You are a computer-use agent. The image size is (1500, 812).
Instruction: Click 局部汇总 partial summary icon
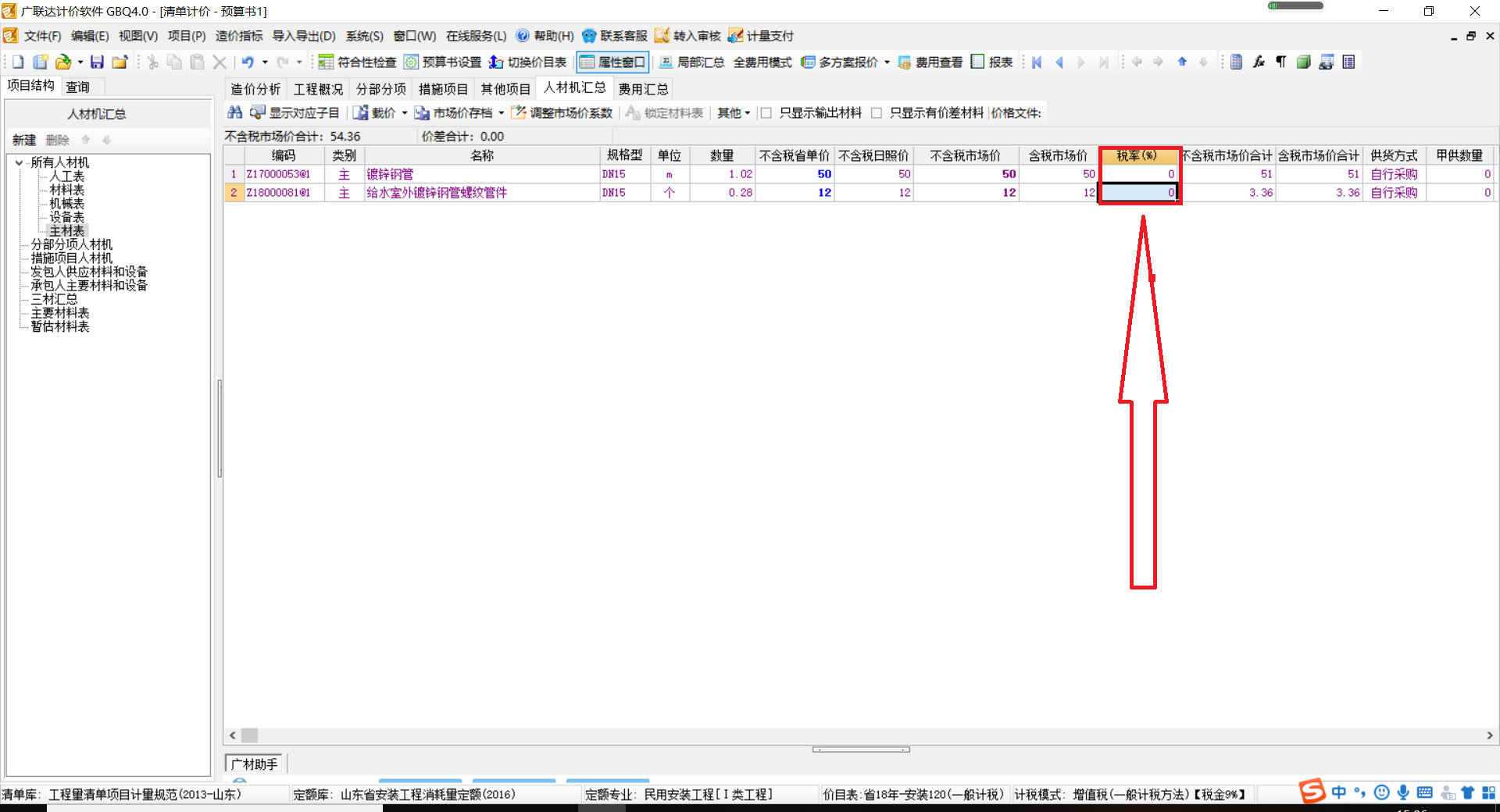tap(692, 62)
